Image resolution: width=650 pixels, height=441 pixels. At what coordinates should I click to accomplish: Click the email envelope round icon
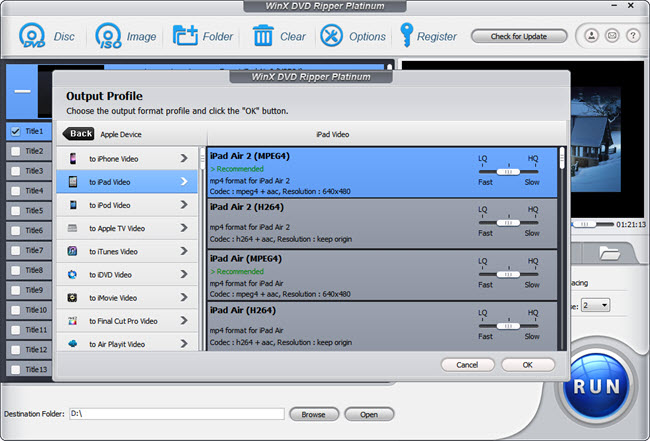coord(612,36)
